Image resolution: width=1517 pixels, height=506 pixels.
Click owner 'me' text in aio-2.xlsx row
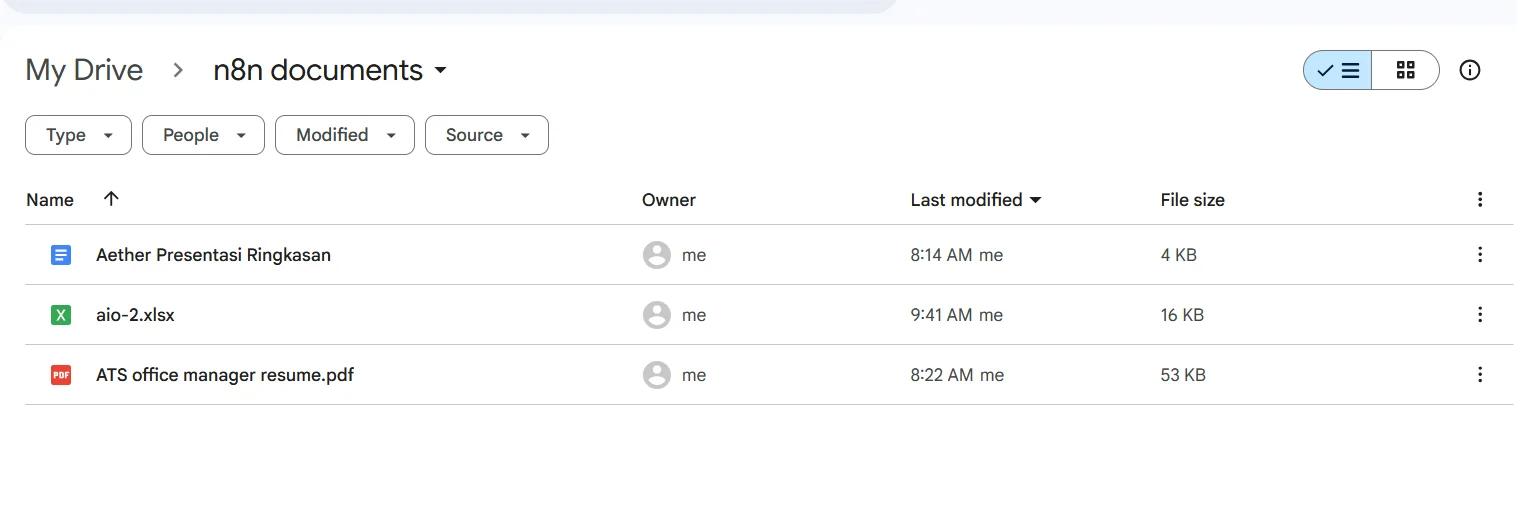tap(694, 315)
